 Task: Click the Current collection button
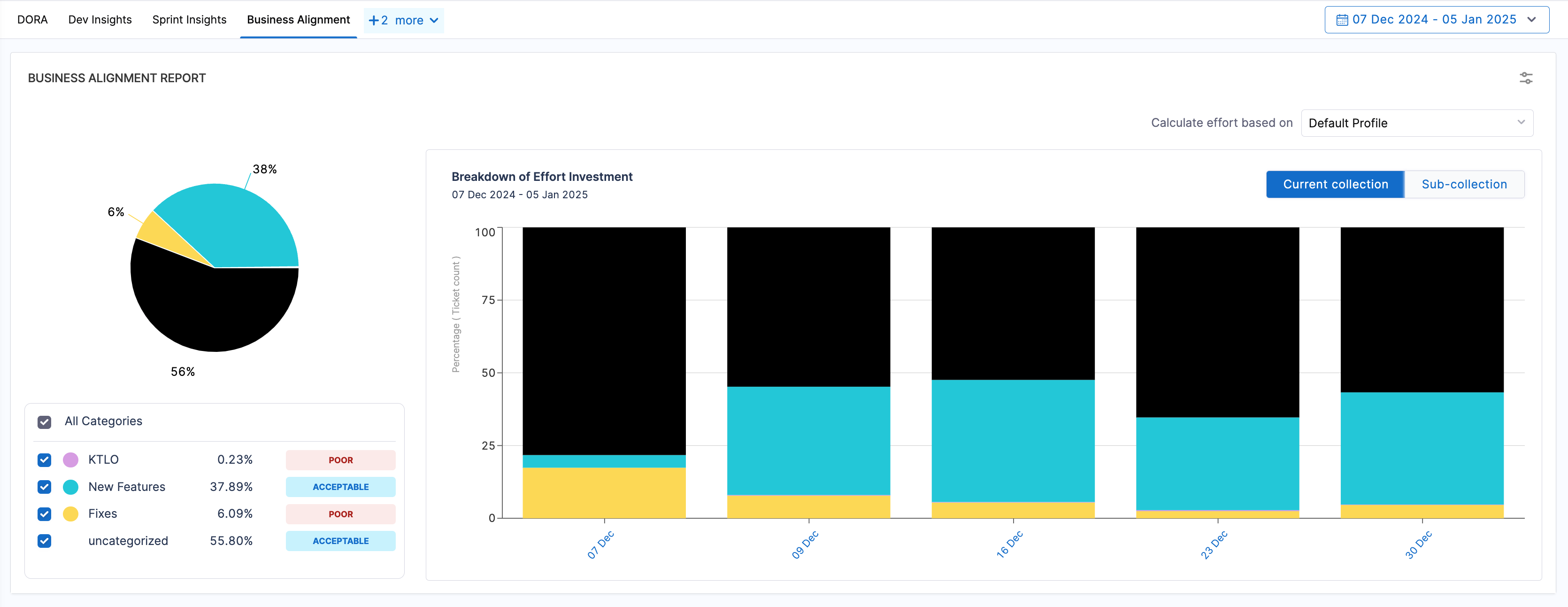(1335, 185)
